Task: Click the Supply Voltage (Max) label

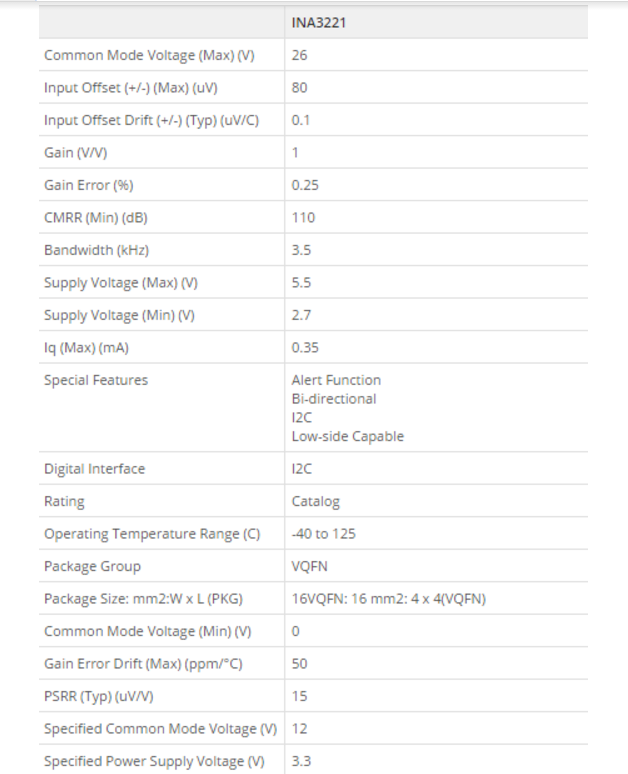Action: coord(120,283)
